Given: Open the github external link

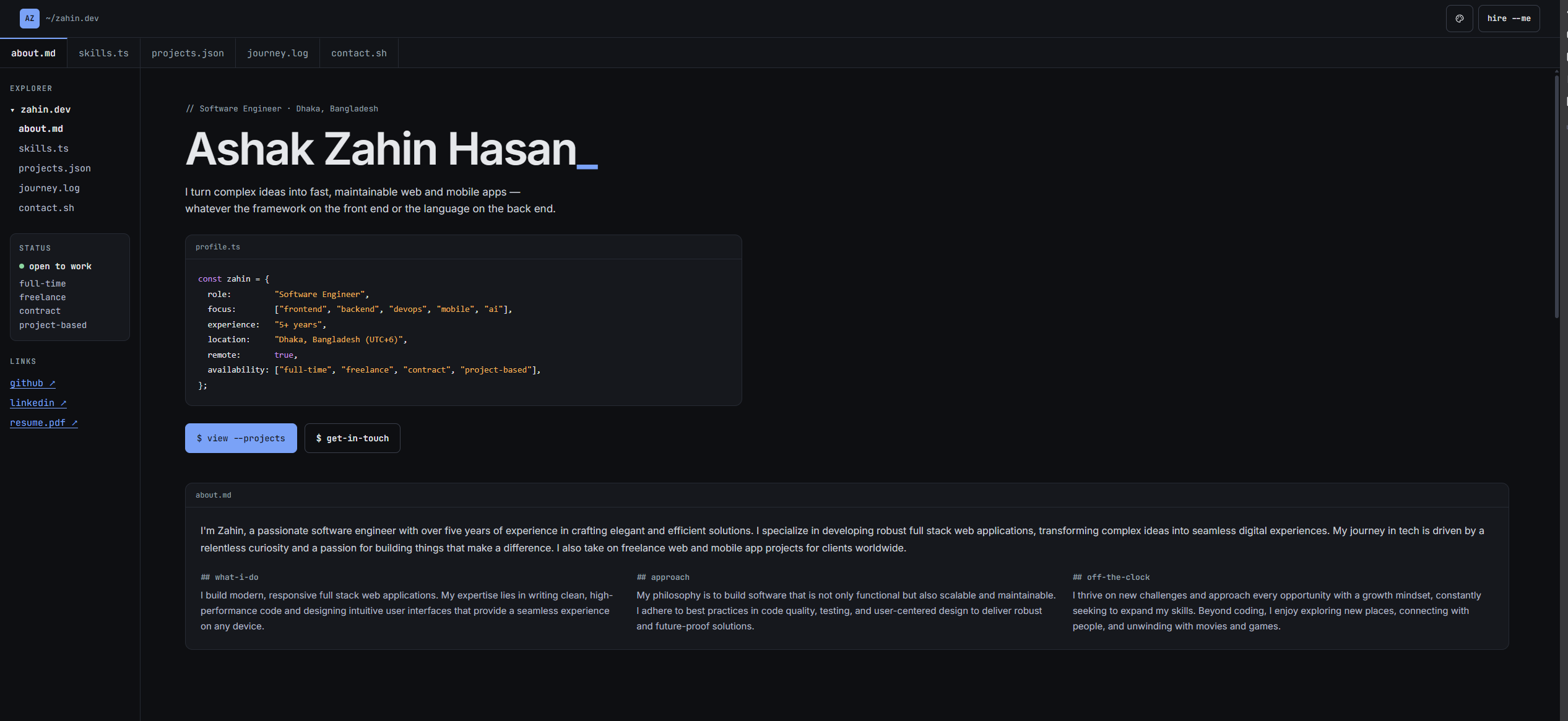Looking at the screenshot, I should [x=33, y=383].
